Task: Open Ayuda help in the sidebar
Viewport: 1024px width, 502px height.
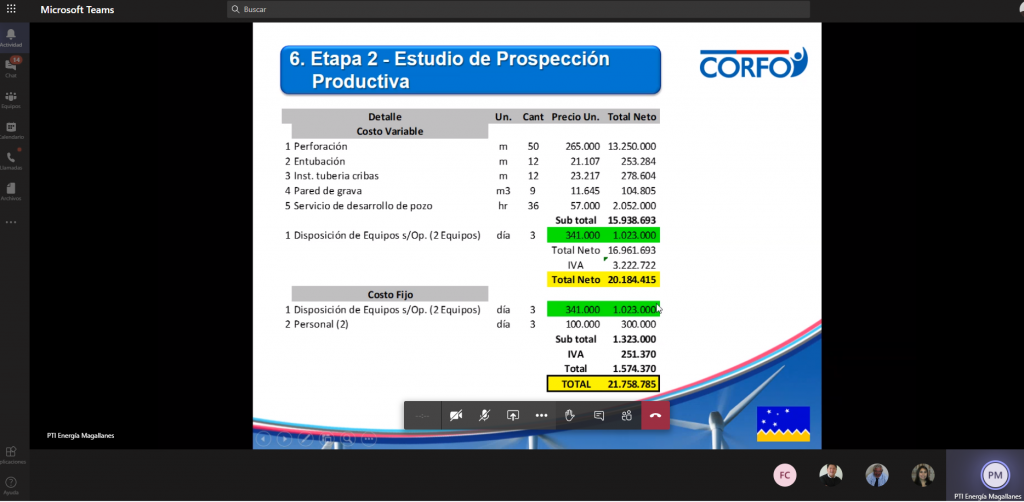Action: pos(12,486)
